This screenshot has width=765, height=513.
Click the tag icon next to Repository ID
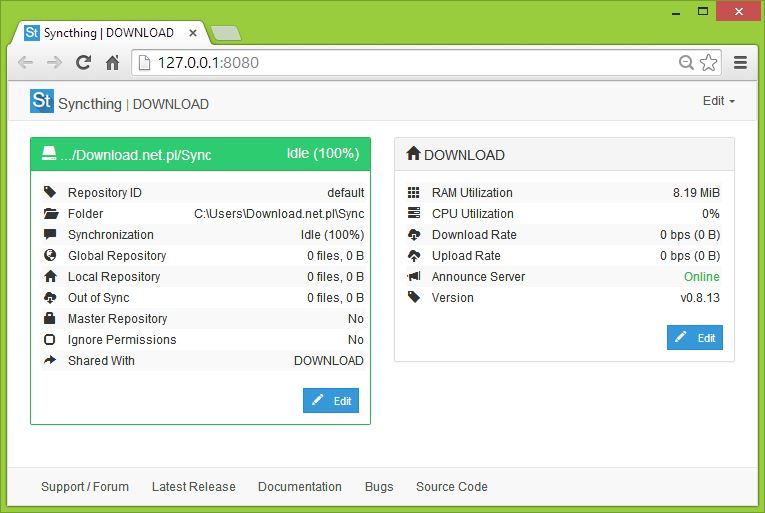click(x=50, y=192)
